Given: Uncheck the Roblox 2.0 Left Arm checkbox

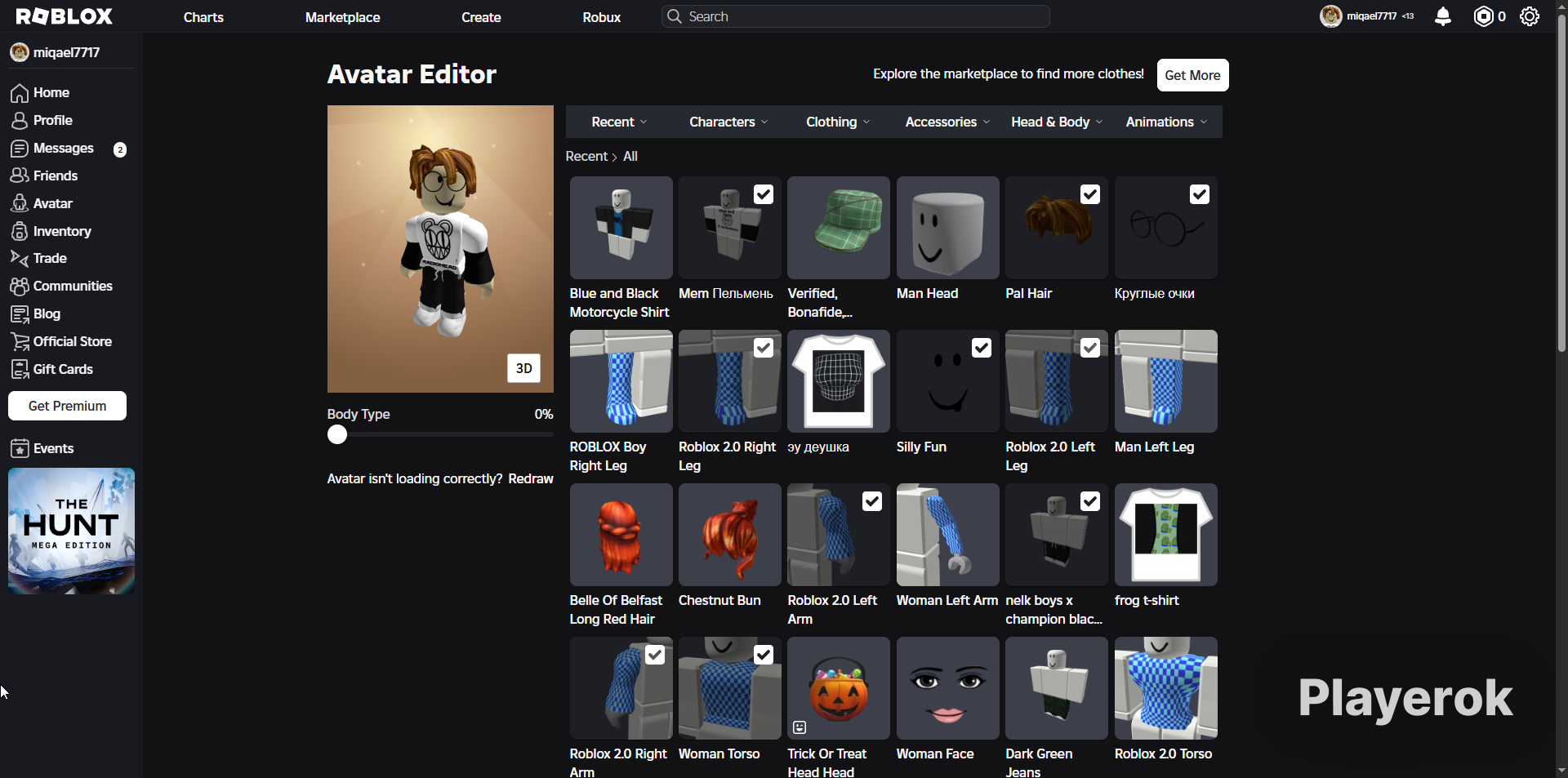Looking at the screenshot, I should click(872, 501).
